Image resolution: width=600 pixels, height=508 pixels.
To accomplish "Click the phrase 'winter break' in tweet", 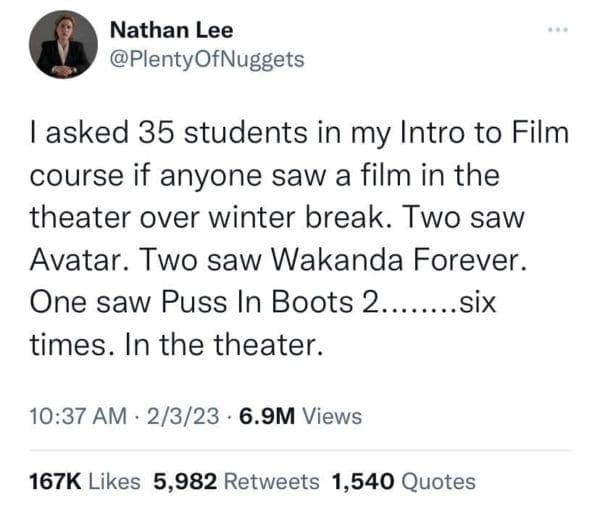I will point(297,218).
